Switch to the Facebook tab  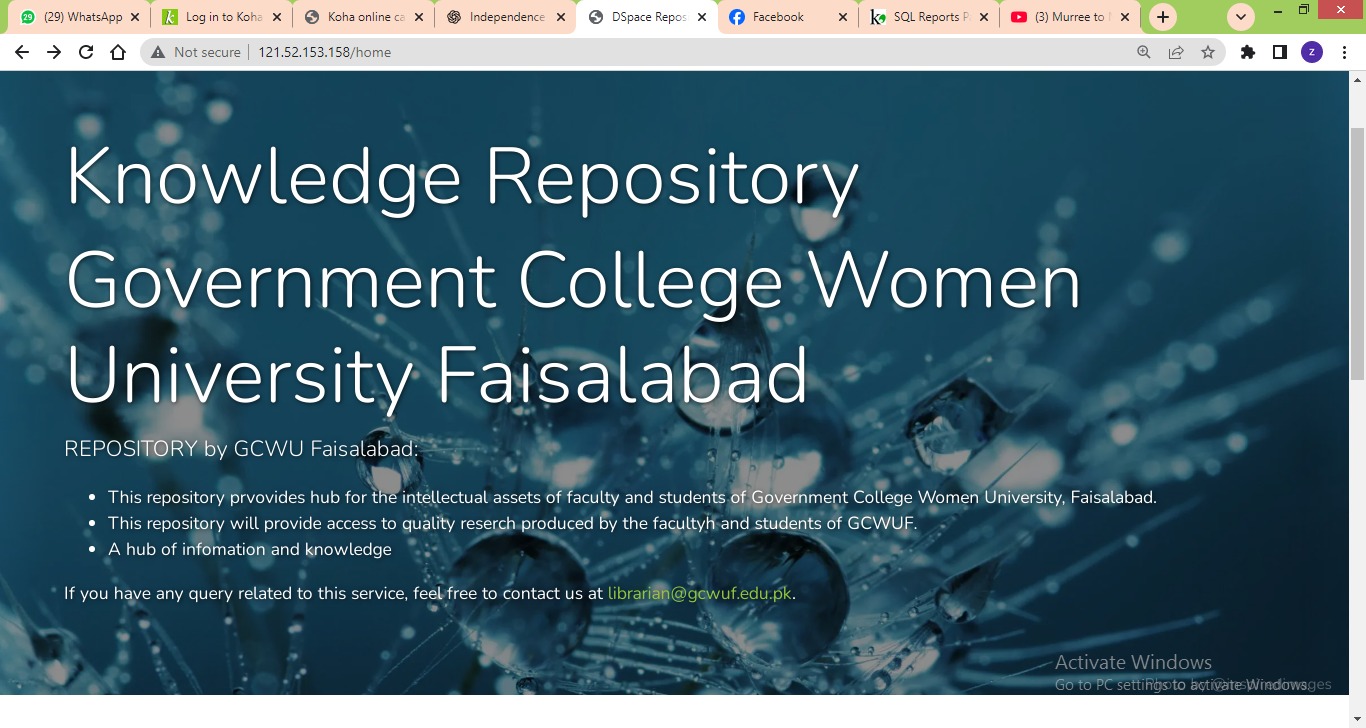(x=790, y=17)
